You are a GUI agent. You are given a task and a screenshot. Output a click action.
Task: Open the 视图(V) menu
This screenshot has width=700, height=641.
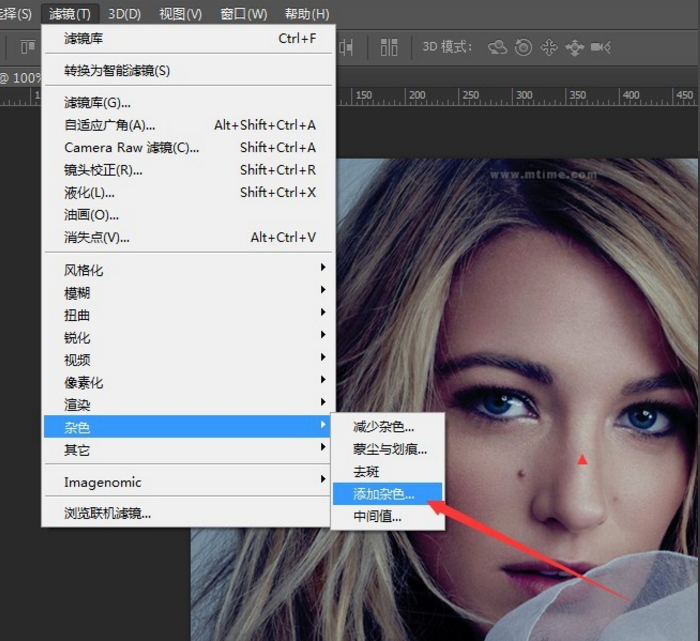pyautogui.click(x=180, y=14)
